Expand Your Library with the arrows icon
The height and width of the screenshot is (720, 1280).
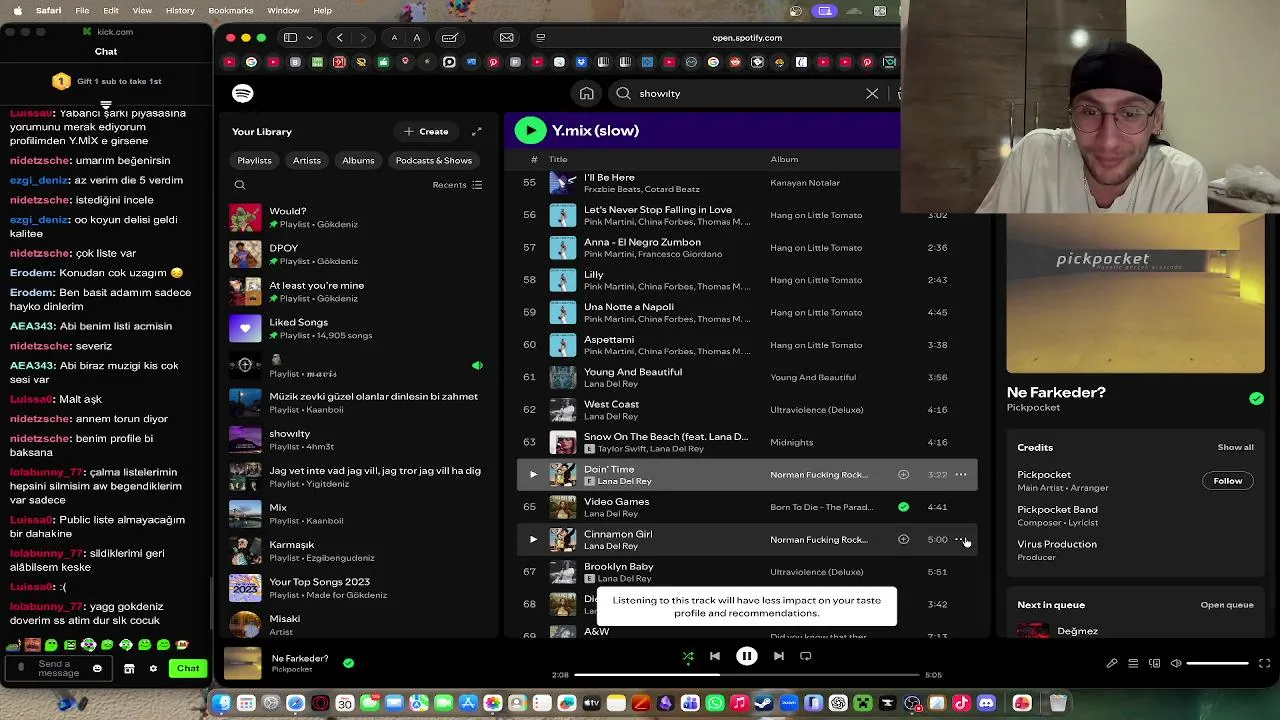(x=477, y=131)
